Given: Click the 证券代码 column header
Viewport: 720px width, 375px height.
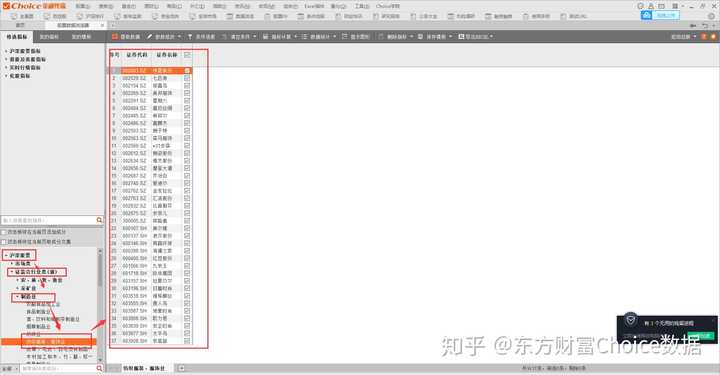Looking at the screenshot, I should [x=136, y=55].
